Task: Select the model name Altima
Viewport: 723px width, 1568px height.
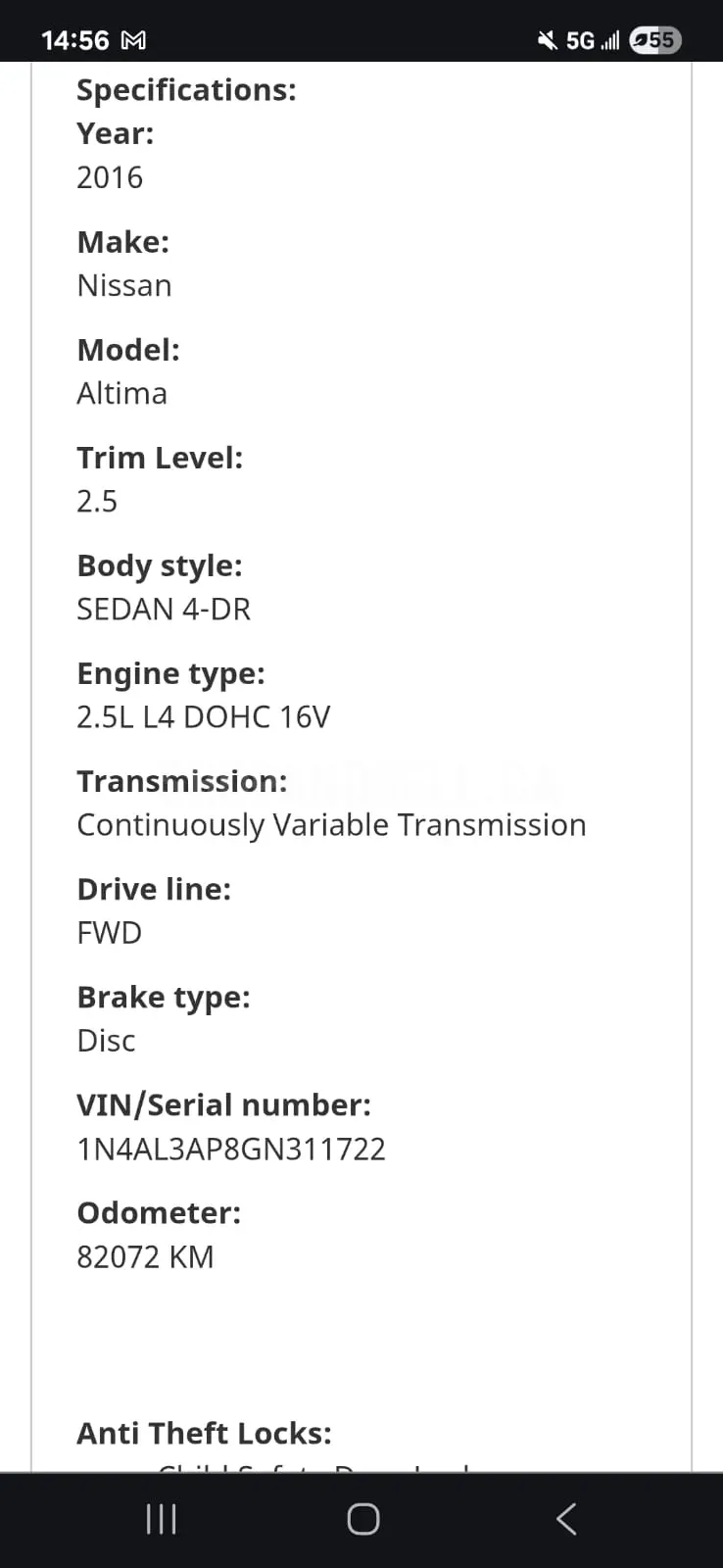Action: [x=121, y=393]
